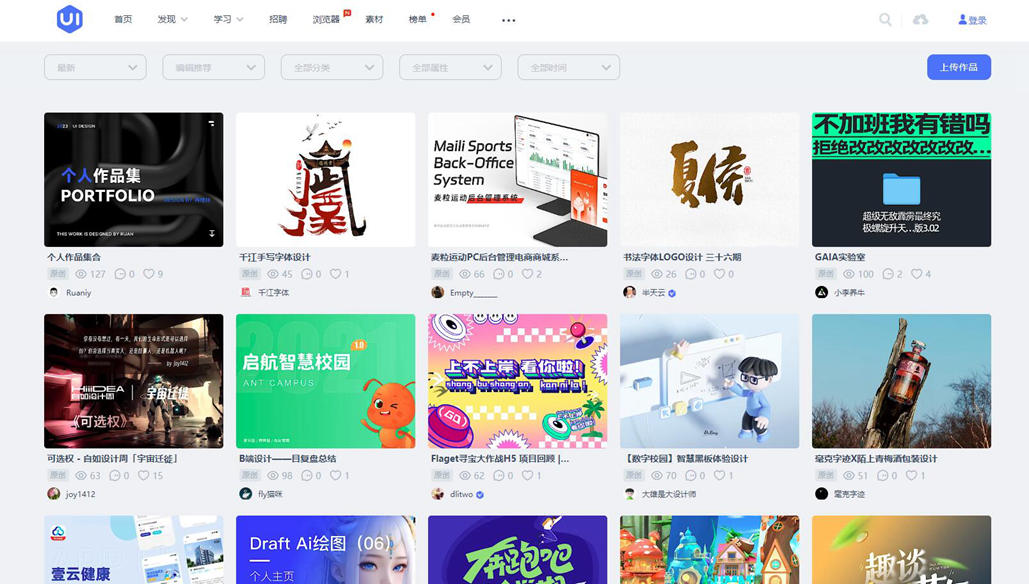1029x584 pixels.
Task: Open the 上不上岸看你啦 colorful thumbnail
Action: pos(518,381)
